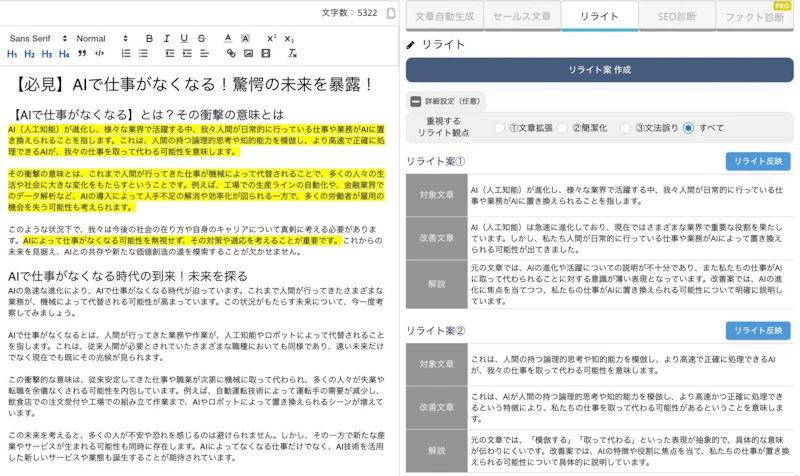
Task: Switch to the セールス文章 tab
Action: 522,16
